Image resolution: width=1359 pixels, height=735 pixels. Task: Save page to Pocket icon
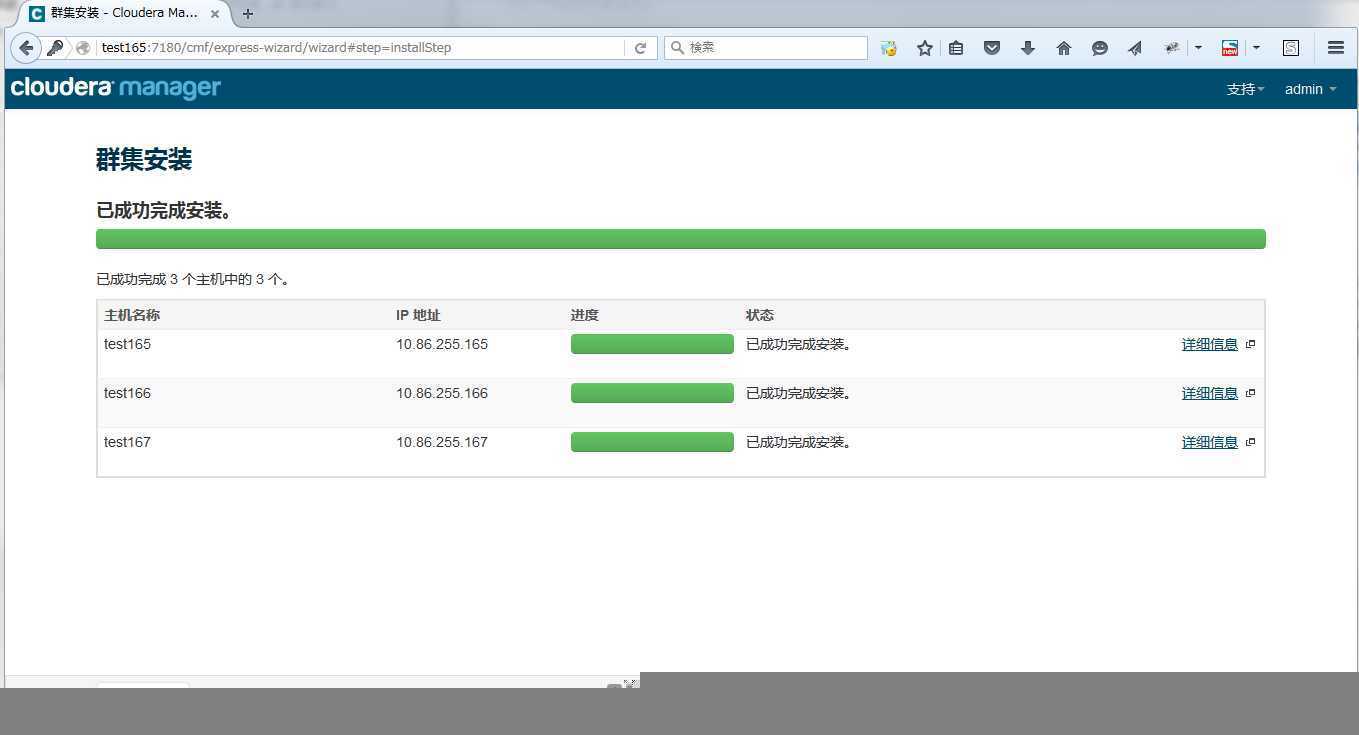click(x=992, y=47)
